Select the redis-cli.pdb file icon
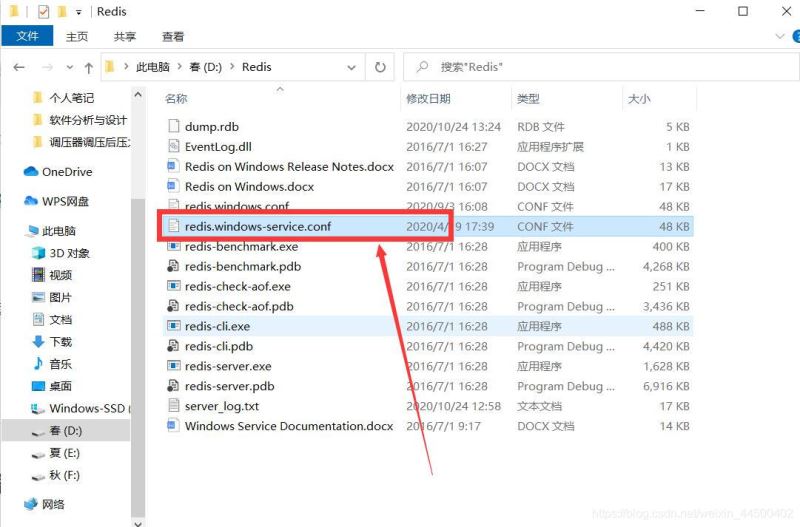The image size is (800, 527). pyautogui.click(x=173, y=345)
